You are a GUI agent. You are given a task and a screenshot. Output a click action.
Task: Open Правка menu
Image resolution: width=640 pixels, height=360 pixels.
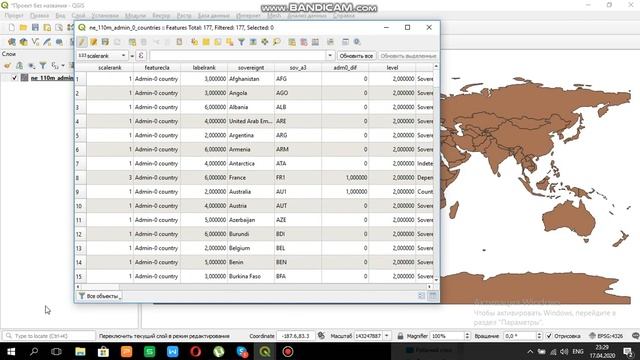(39, 16)
